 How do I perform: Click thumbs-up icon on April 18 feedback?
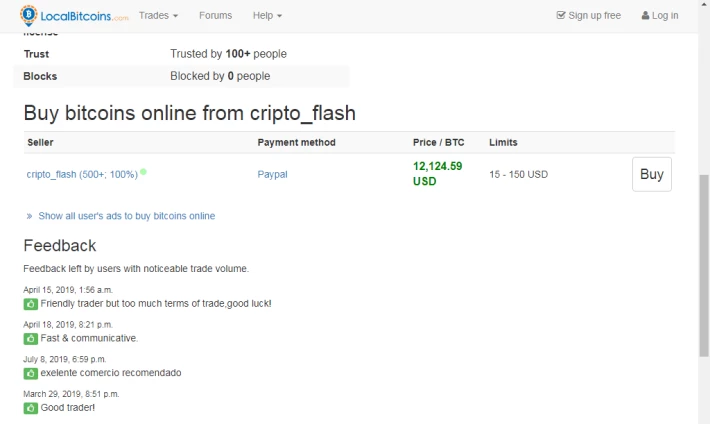pos(30,338)
